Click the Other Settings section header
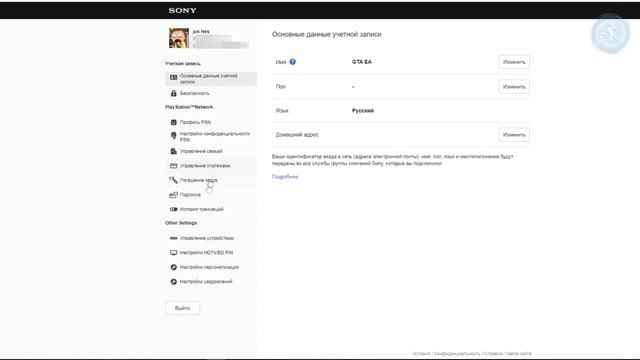The height and width of the screenshot is (360, 640). (181, 223)
